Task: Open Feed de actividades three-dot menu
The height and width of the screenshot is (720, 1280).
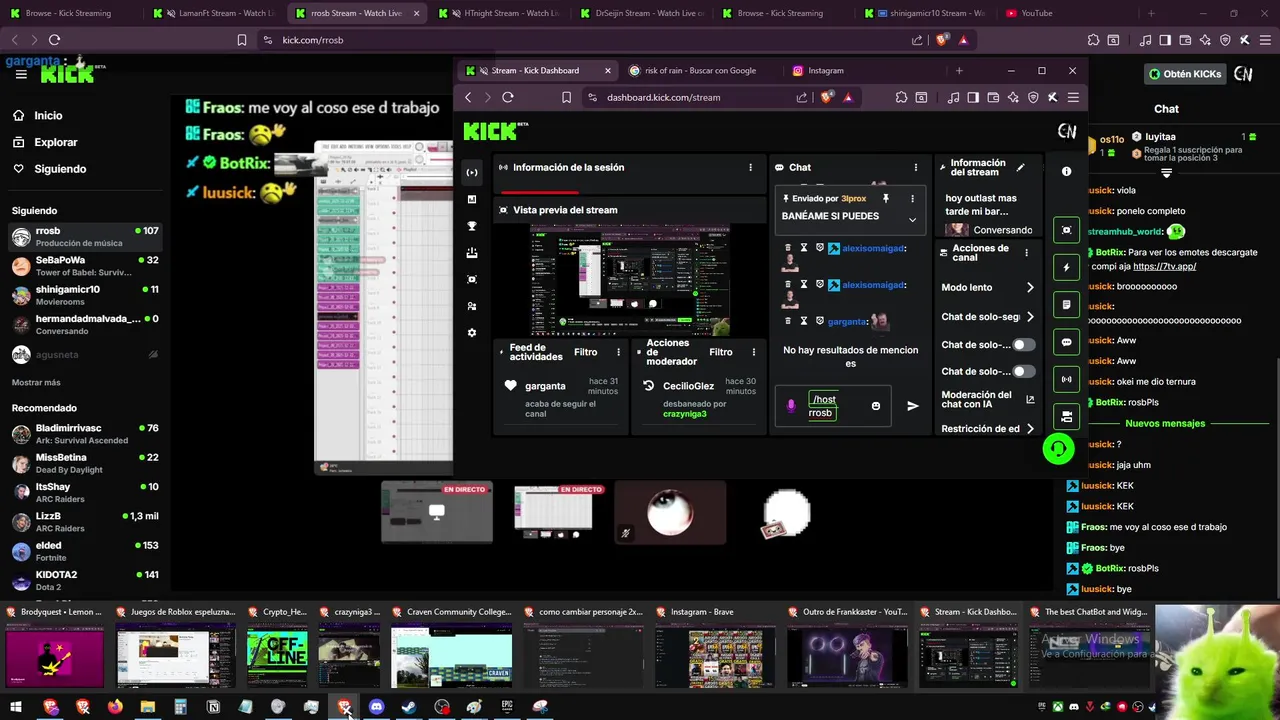Action: click(x=618, y=352)
